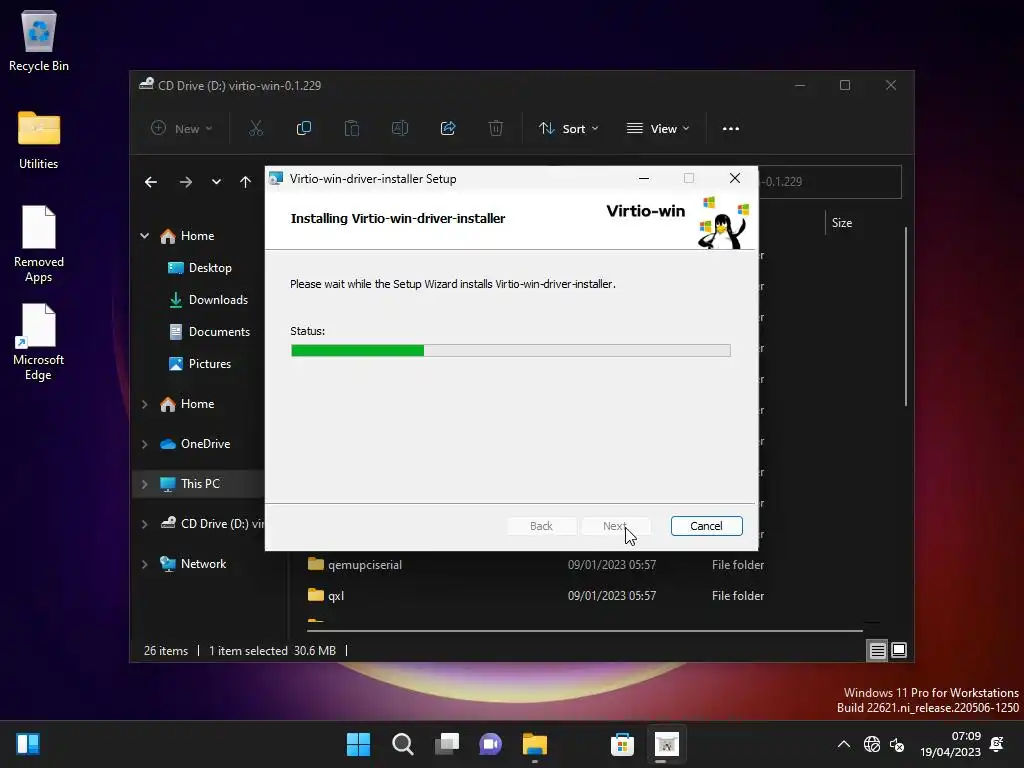Screen dimensions: 1024x768
Task: Open recent locations chevron dropdown
Action: pos(216,182)
